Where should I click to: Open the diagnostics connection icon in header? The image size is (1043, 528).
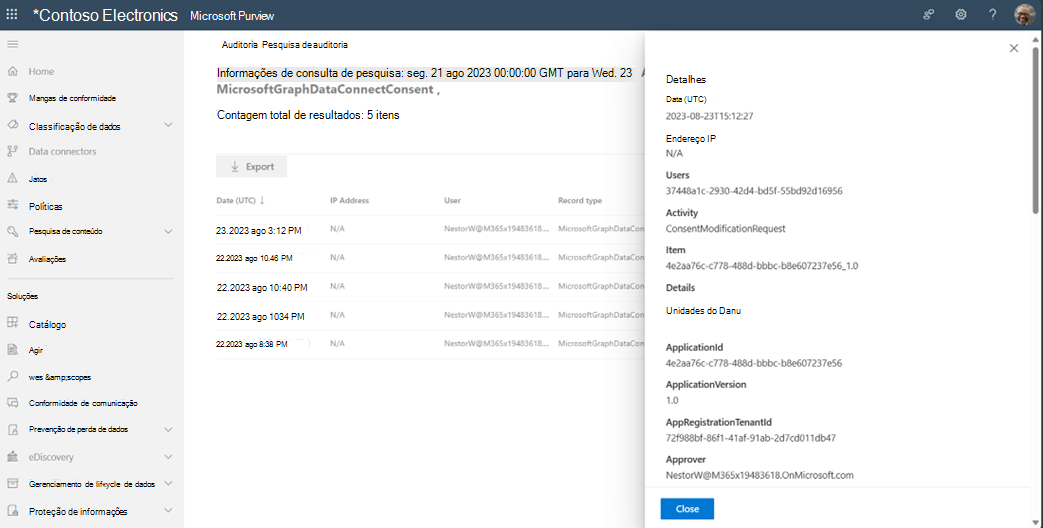point(929,14)
